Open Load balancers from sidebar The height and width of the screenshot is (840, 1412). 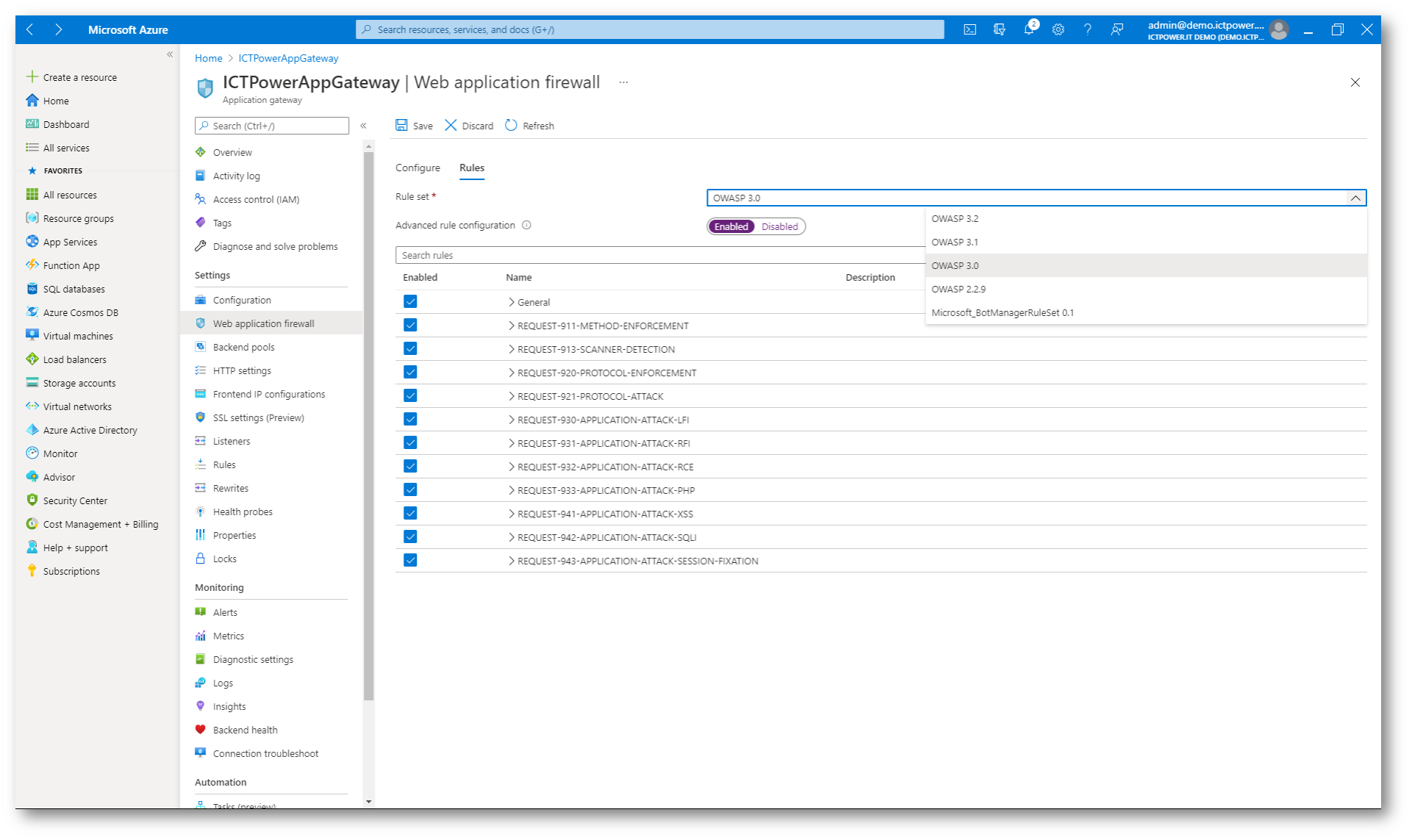[74, 359]
